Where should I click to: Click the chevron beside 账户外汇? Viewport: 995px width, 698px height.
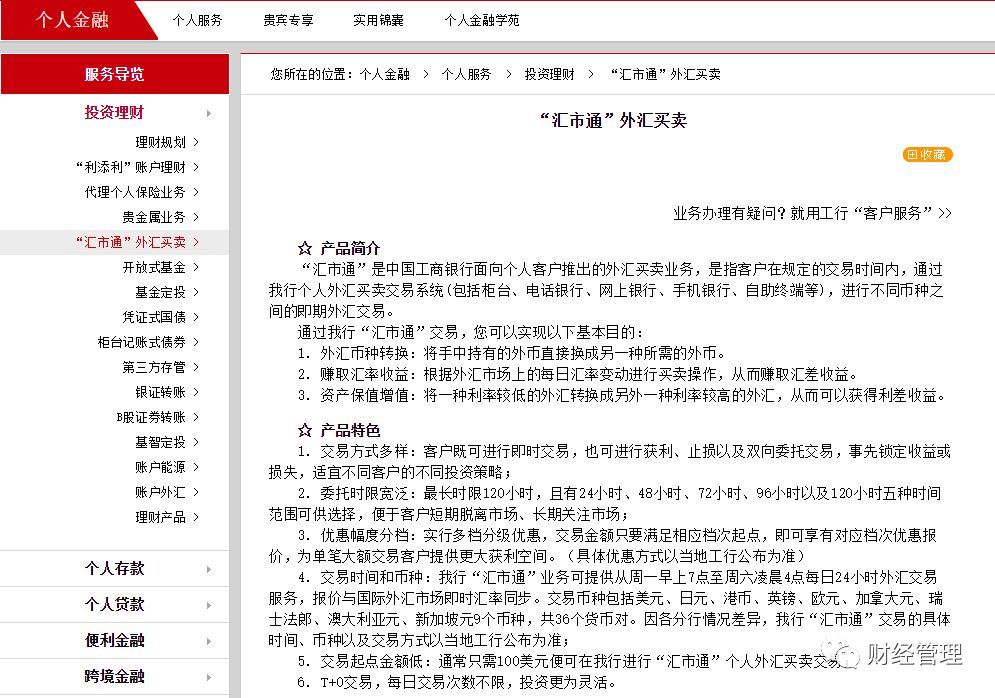[196, 492]
